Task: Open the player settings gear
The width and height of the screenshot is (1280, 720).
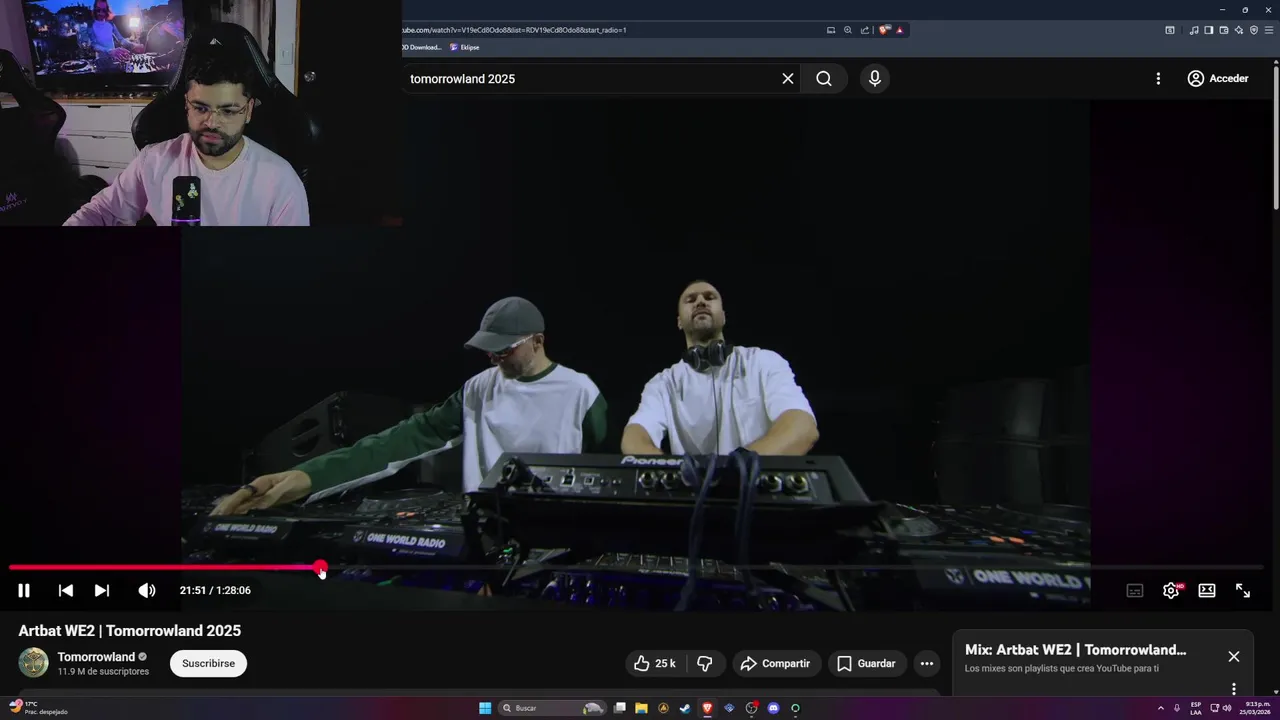Action: pyautogui.click(x=1171, y=590)
